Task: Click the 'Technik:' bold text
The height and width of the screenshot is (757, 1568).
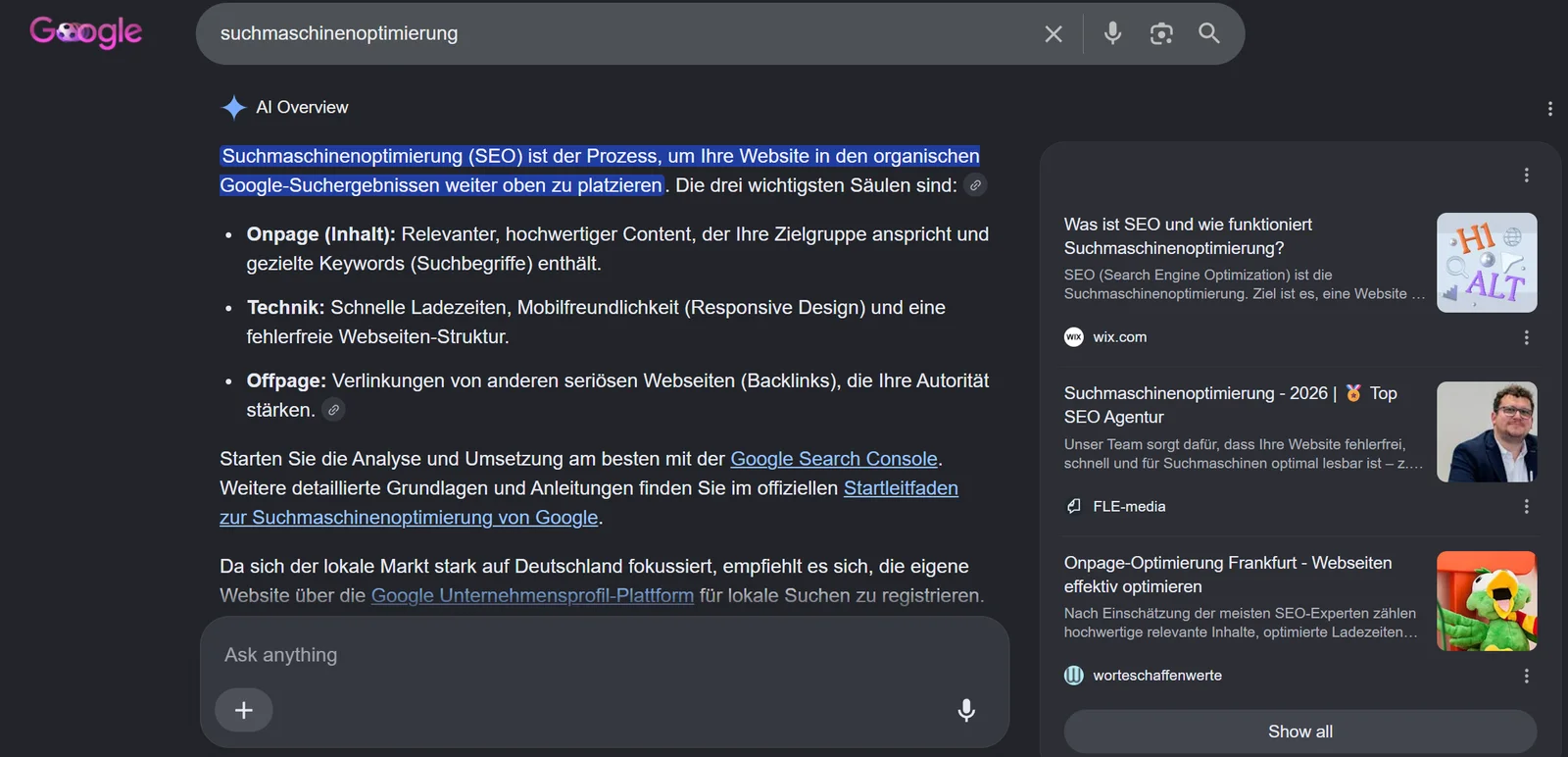Action: (286, 308)
